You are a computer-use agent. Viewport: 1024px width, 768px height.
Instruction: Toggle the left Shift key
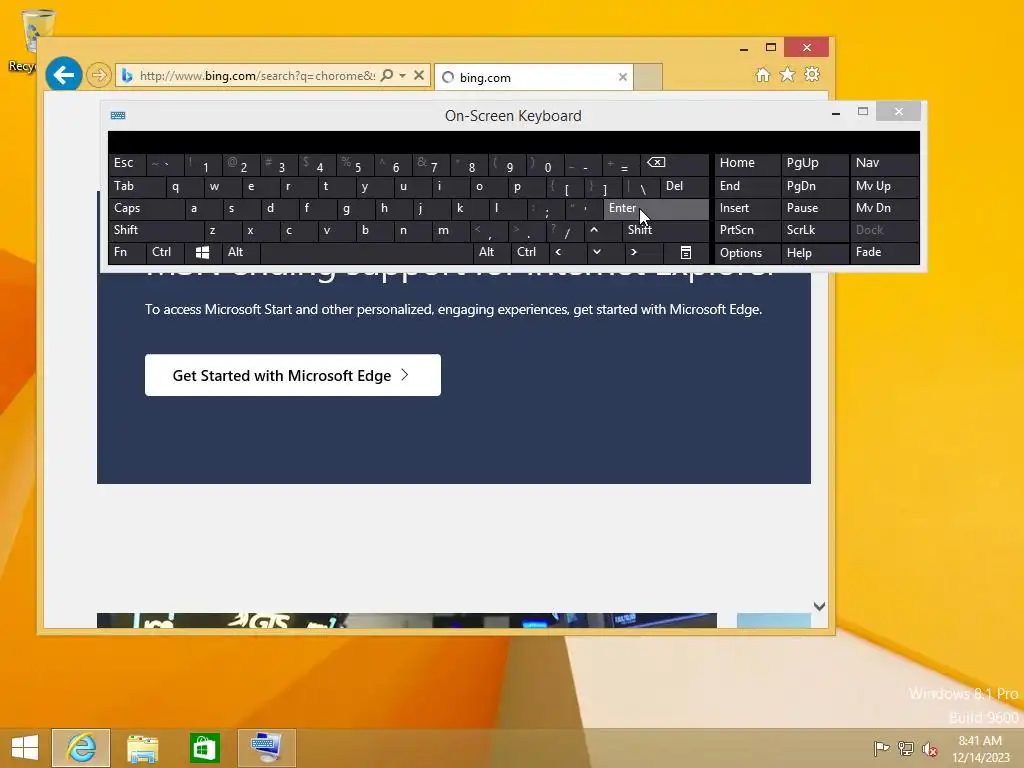(156, 230)
